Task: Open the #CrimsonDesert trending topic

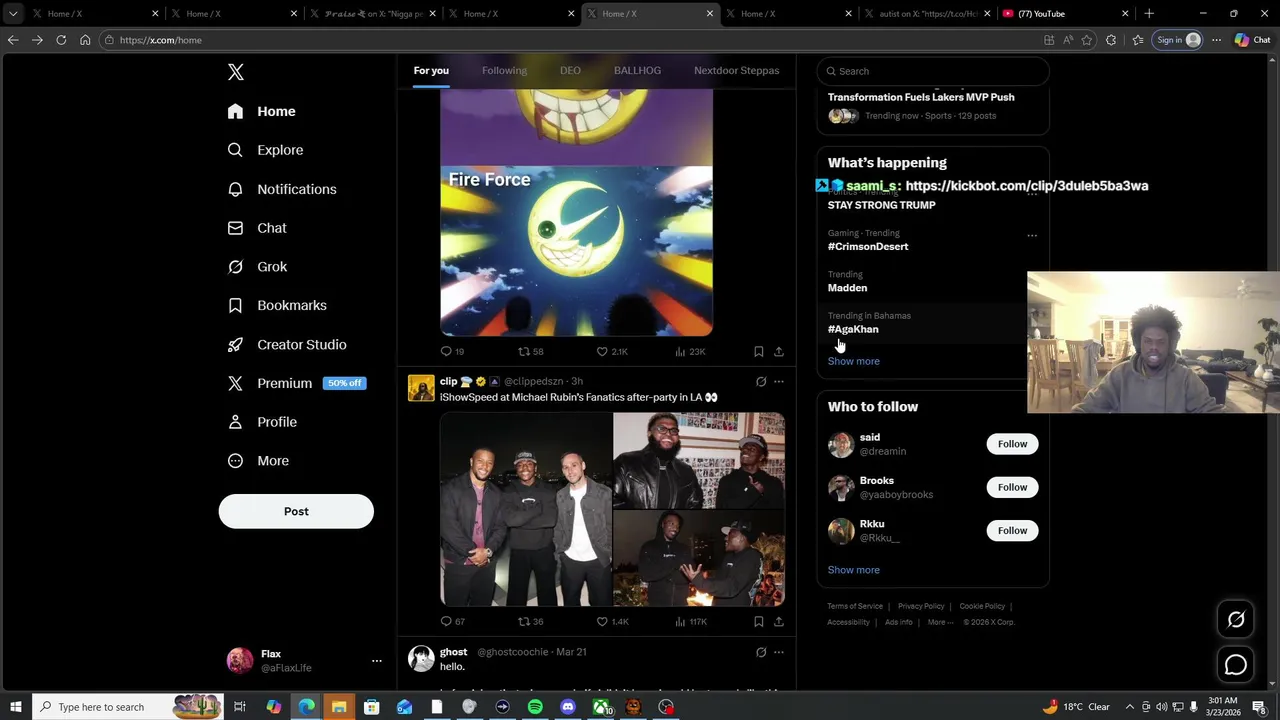Action: point(868,246)
